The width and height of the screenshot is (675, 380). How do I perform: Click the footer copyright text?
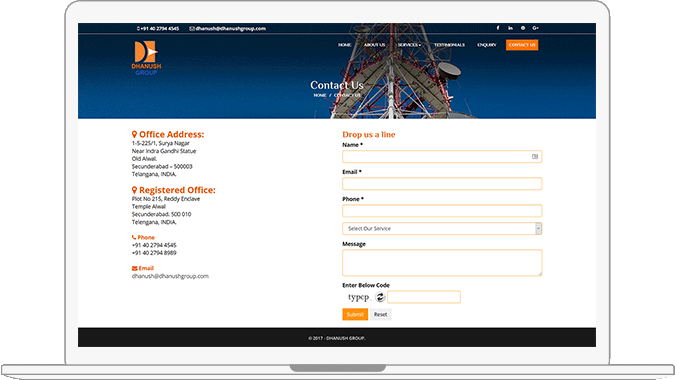pyautogui.click(x=337, y=338)
